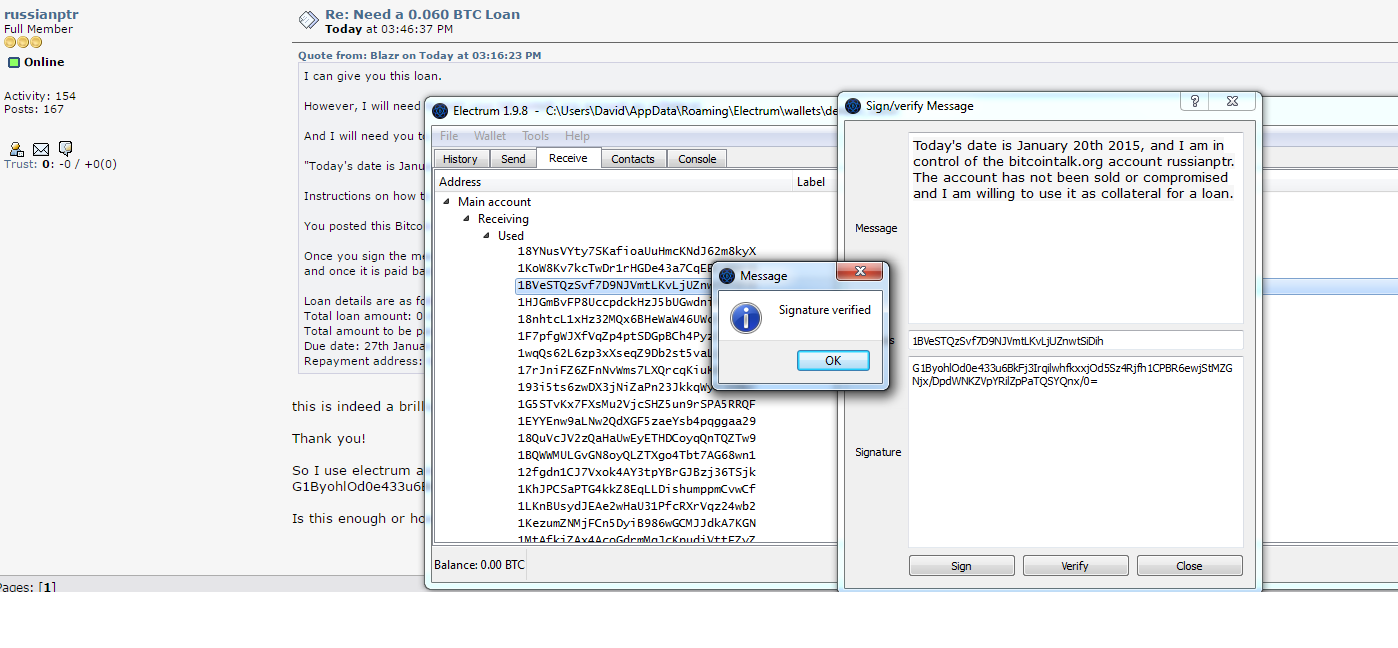Close the Message popup with the red X
1398x648 pixels.
tap(860, 271)
